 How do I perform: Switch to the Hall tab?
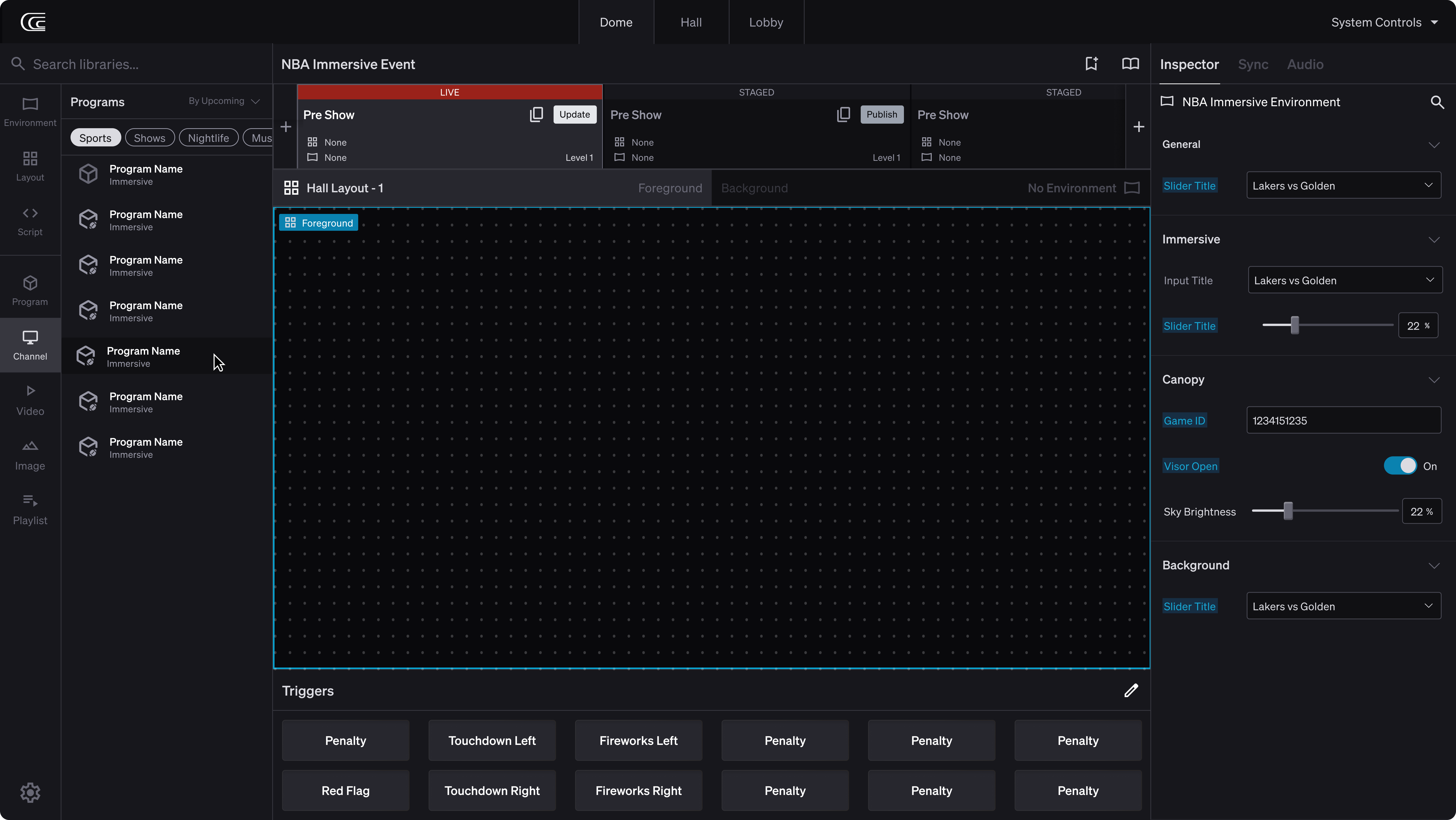[691, 22]
